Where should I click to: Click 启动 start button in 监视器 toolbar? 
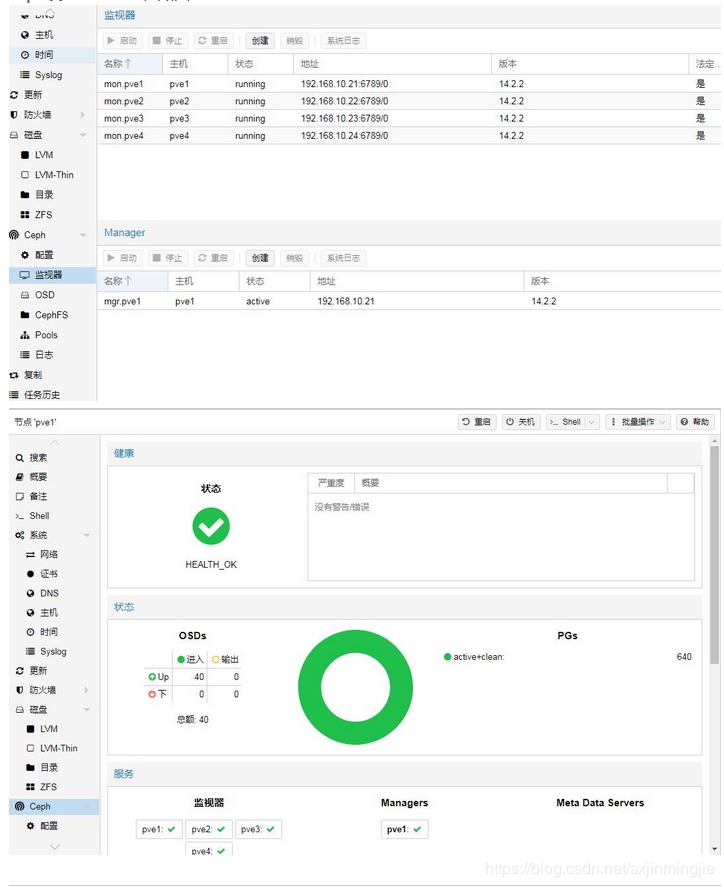pyautogui.click(x=122, y=41)
